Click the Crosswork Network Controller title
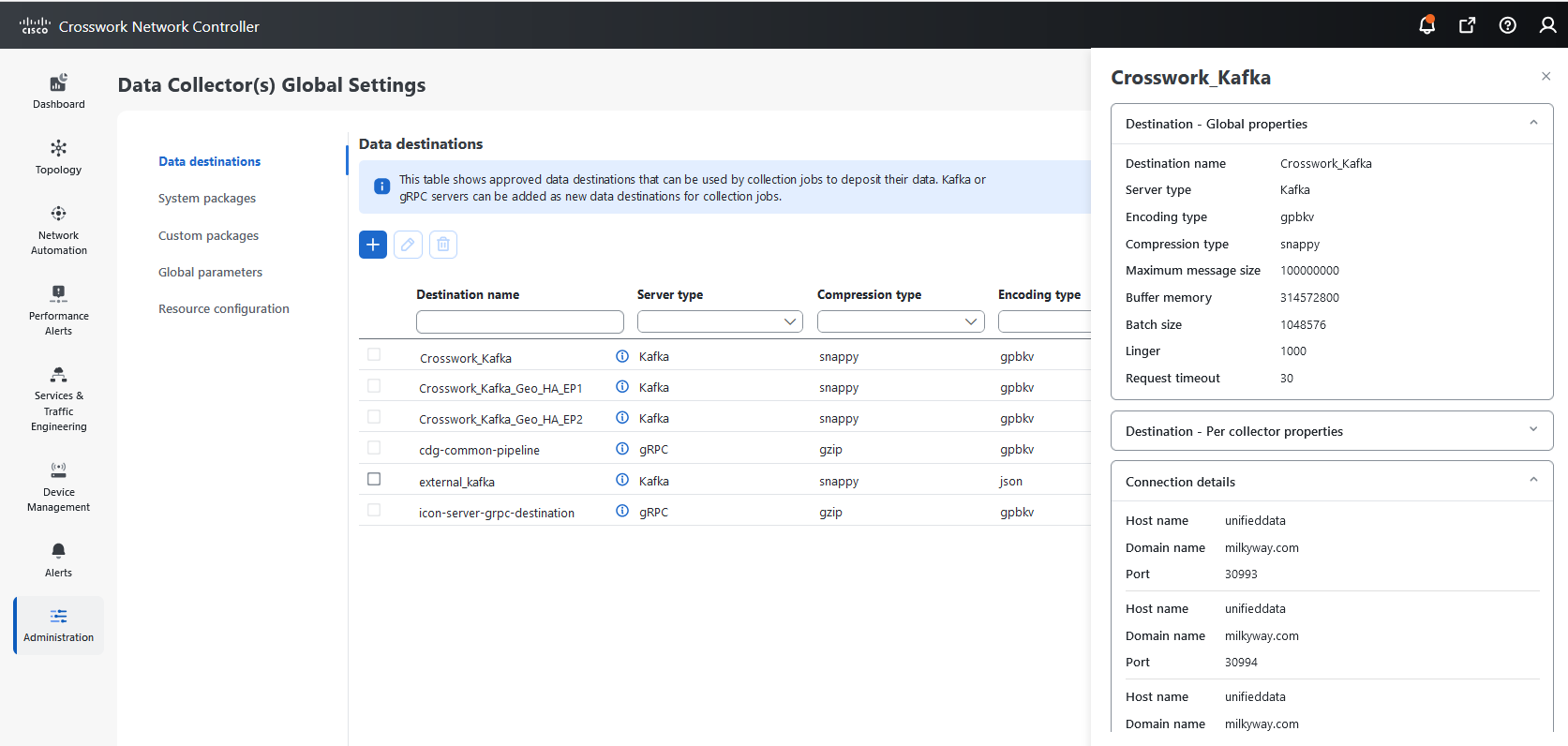Screen dimensions: 1568x746 159,26
